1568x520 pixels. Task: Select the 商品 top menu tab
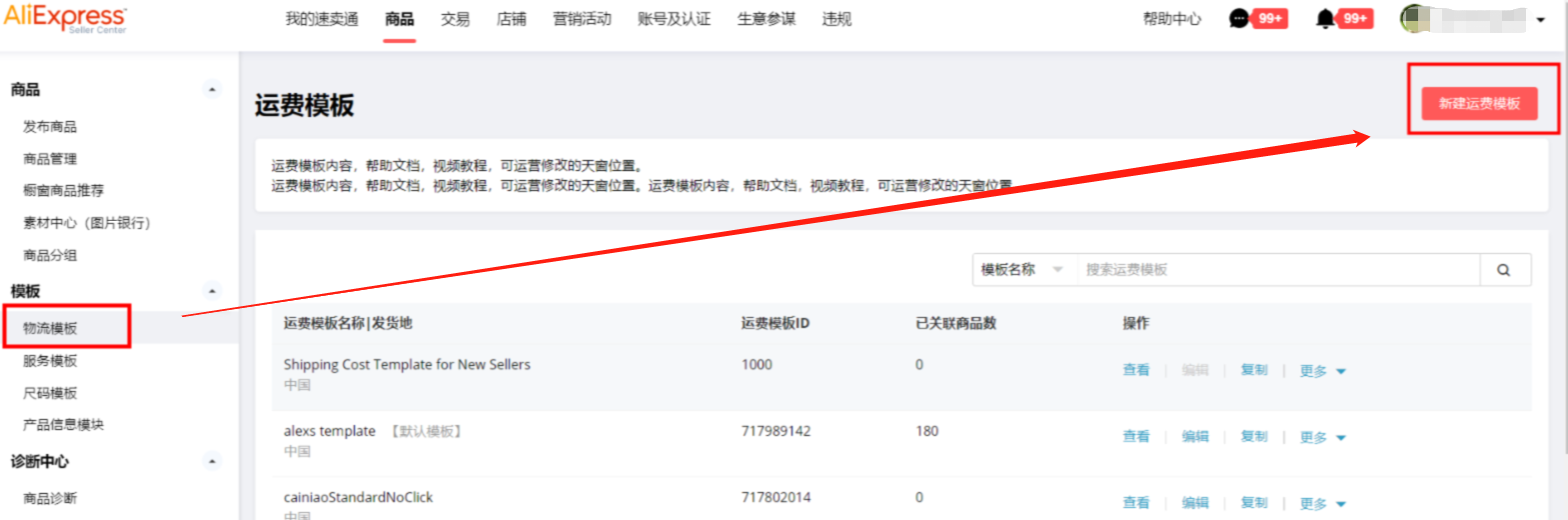pos(400,19)
